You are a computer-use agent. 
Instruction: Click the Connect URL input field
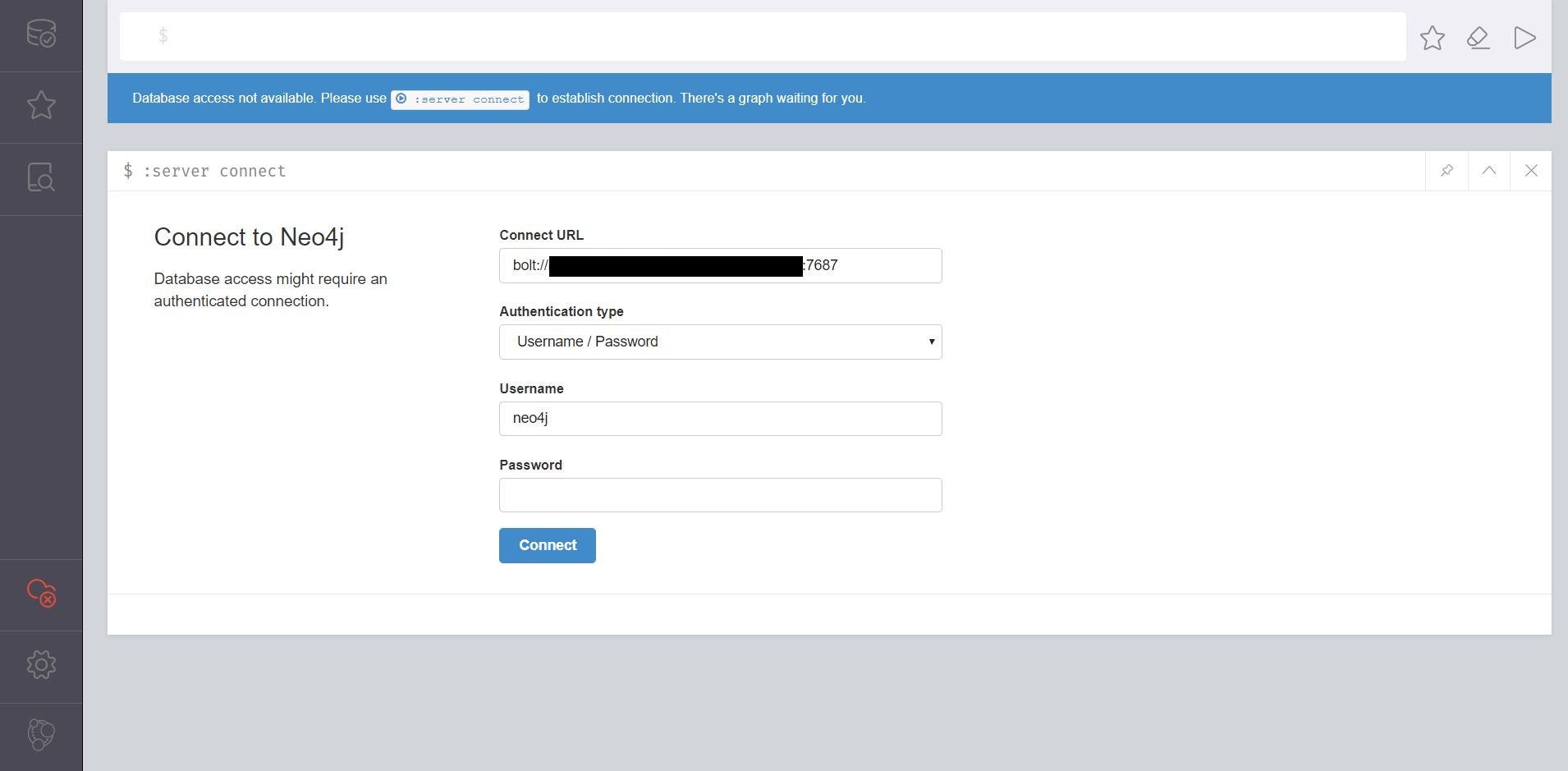point(720,265)
